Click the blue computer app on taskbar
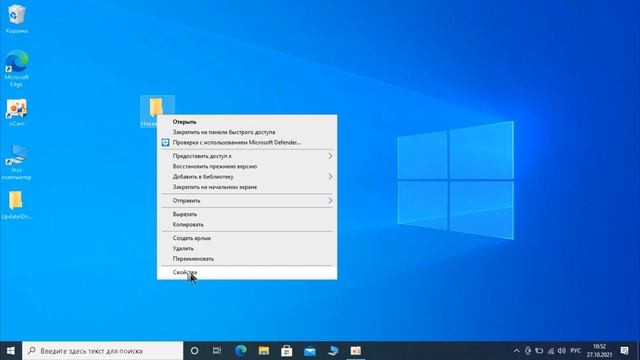 pos(333,351)
